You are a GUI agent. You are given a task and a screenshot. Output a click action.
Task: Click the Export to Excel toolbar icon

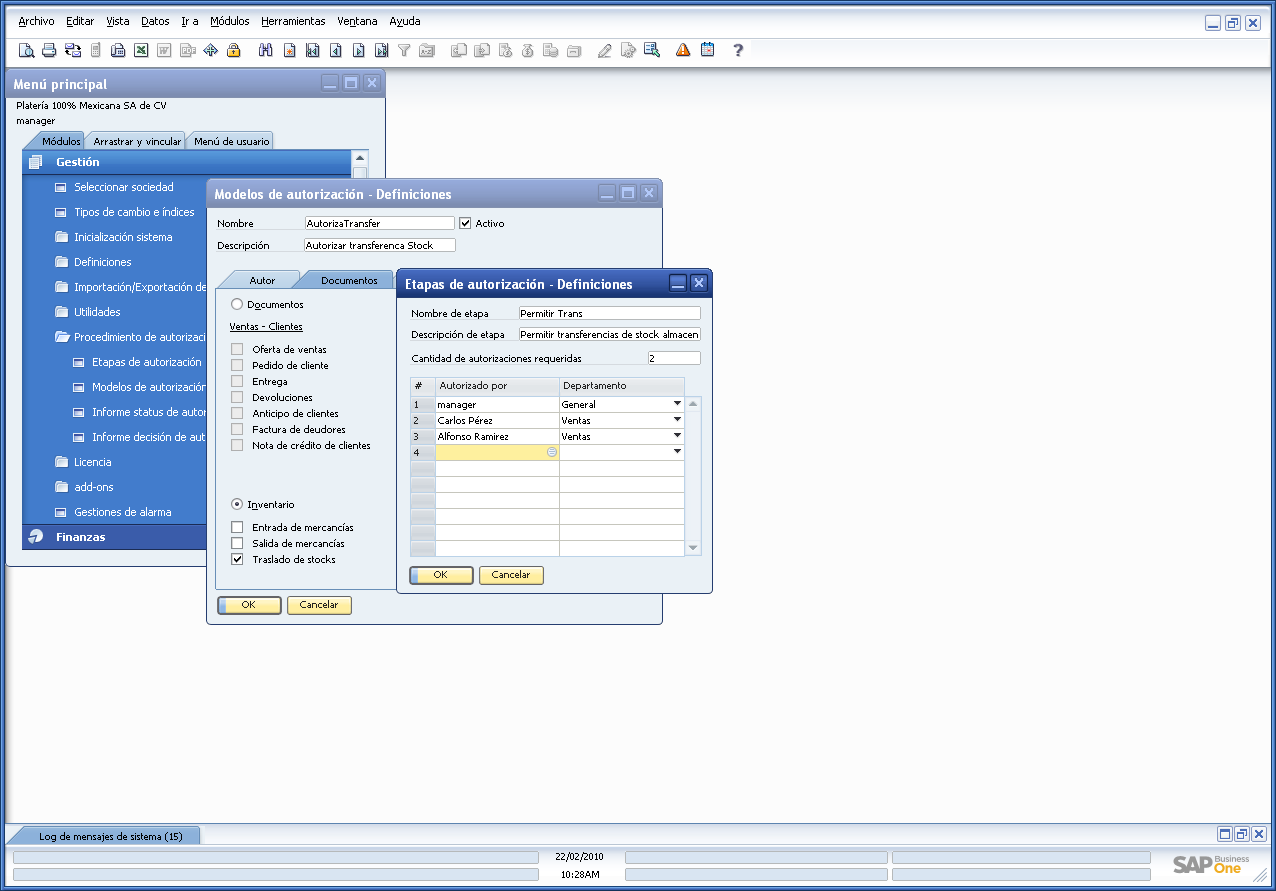[x=141, y=49]
